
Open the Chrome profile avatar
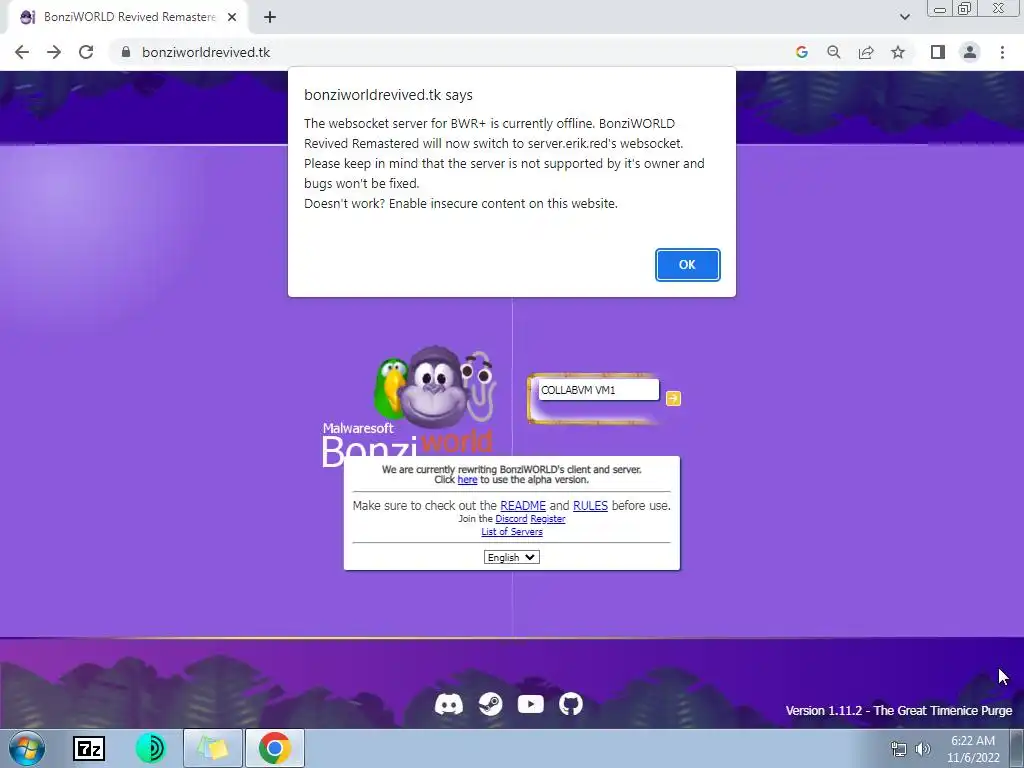pos(970,52)
